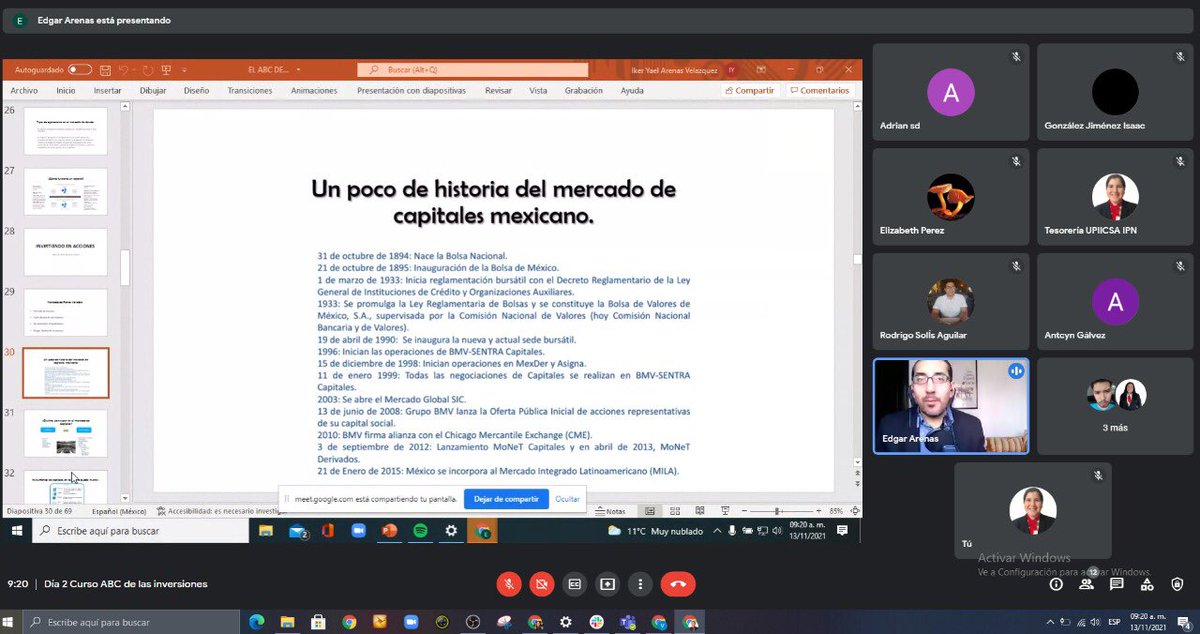Open Insertar ribbon tab

click(107, 90)
